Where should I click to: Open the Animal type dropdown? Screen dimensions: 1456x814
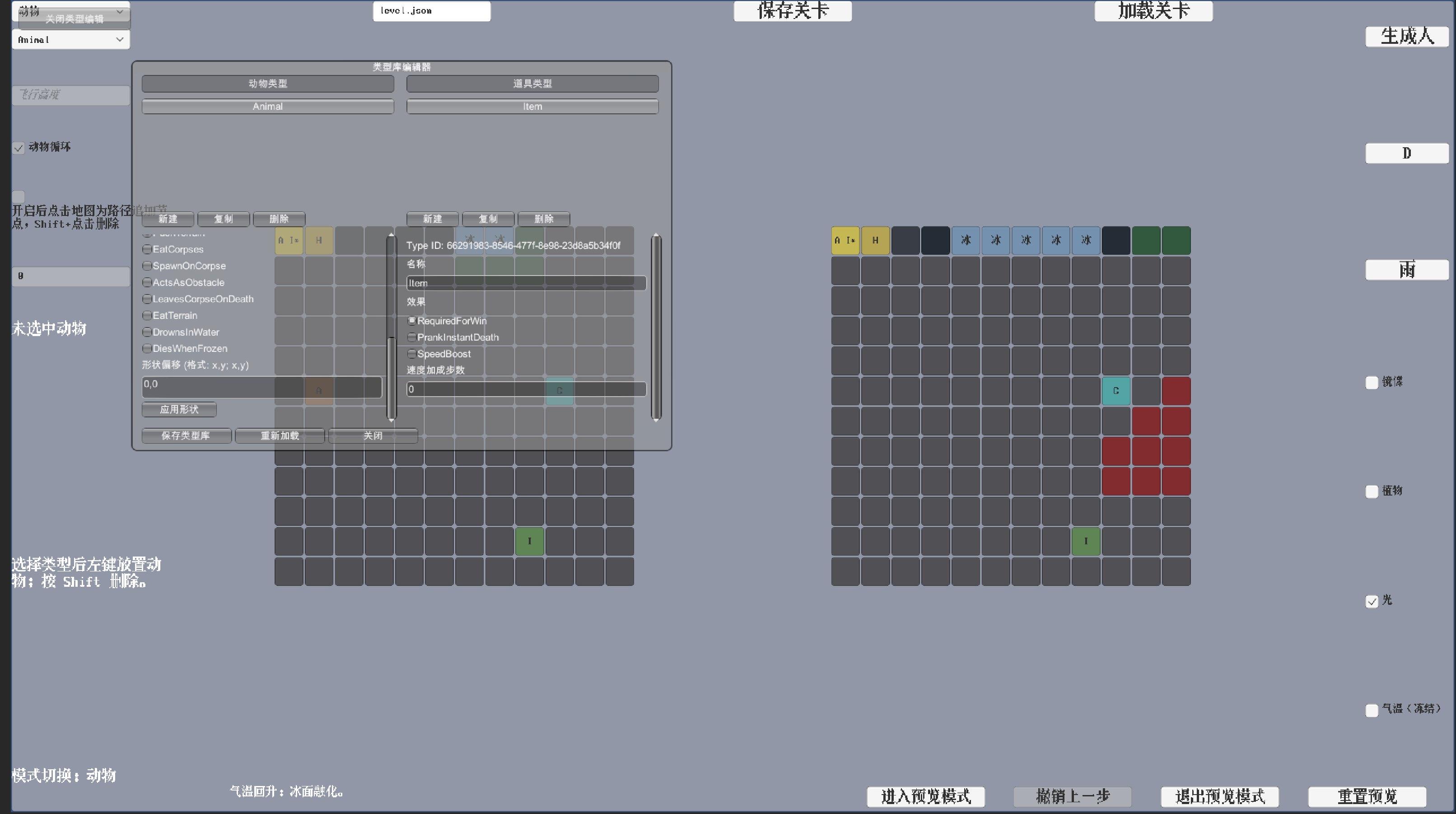click(70, 40)
